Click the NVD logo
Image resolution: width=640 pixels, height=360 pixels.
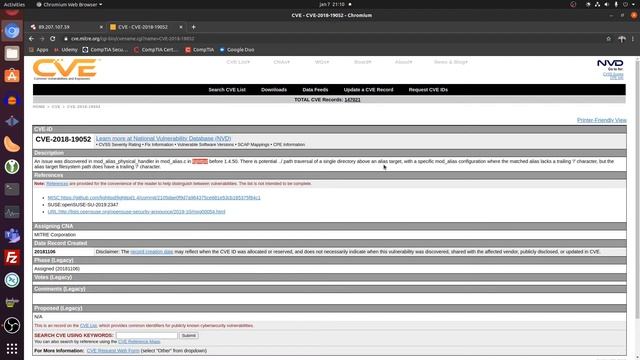point(610,63)
